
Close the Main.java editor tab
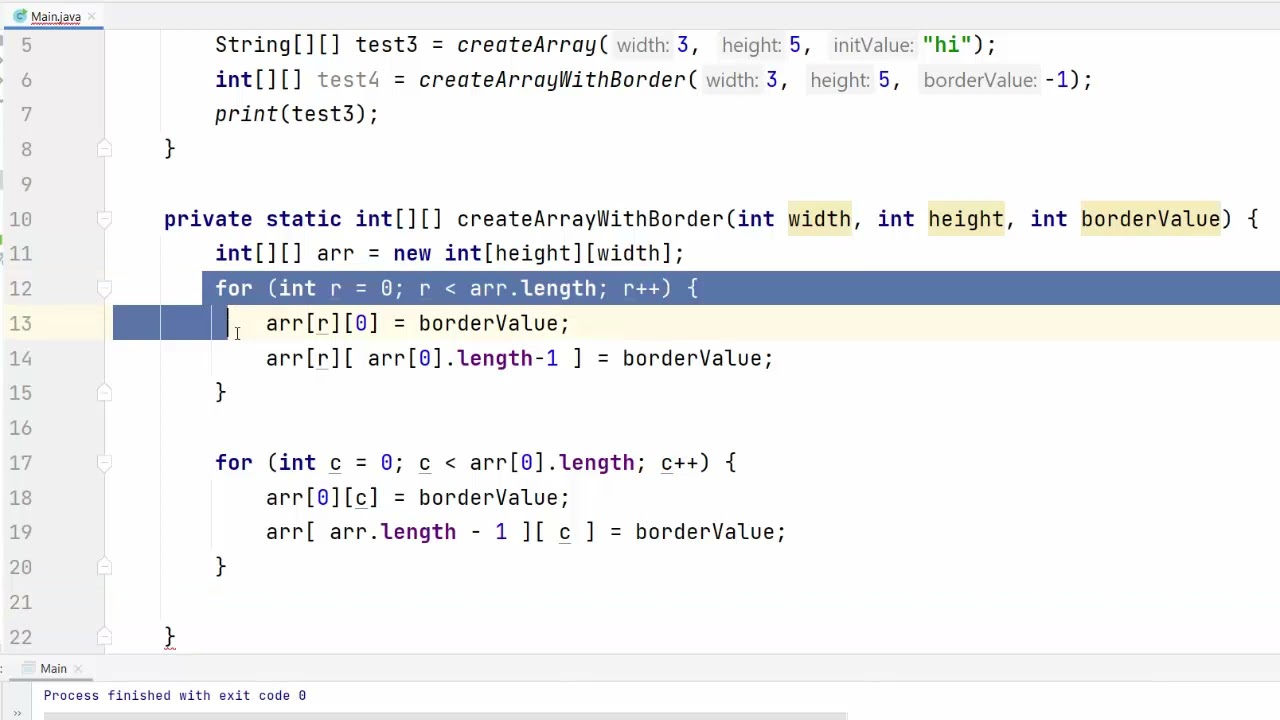[91, 17]
